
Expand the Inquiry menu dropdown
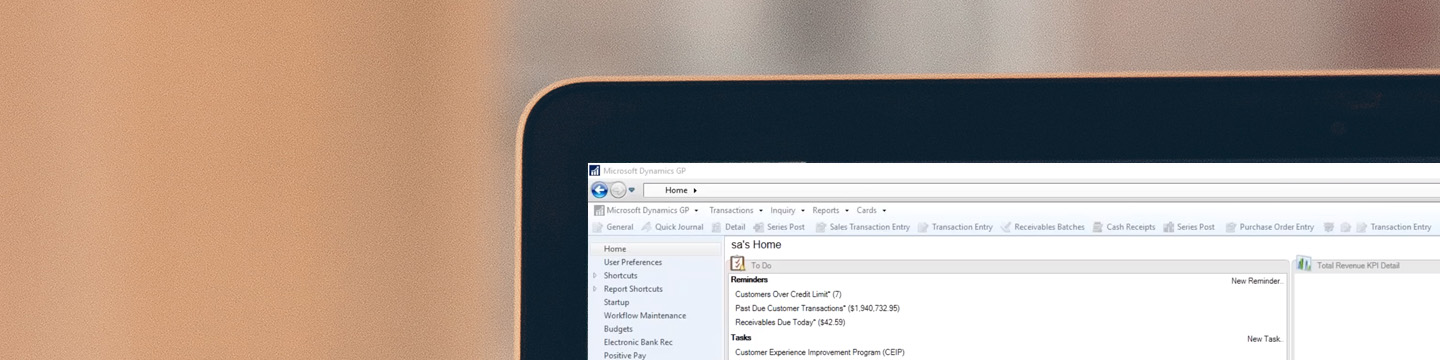(788, 211)
